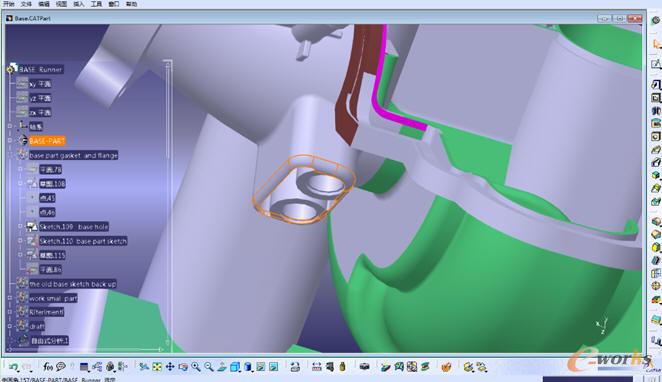Toggle the Hide/Show icon in bottom toolbar
The width and height of the screenshot is (662, 382).
(x=261, y=367)
